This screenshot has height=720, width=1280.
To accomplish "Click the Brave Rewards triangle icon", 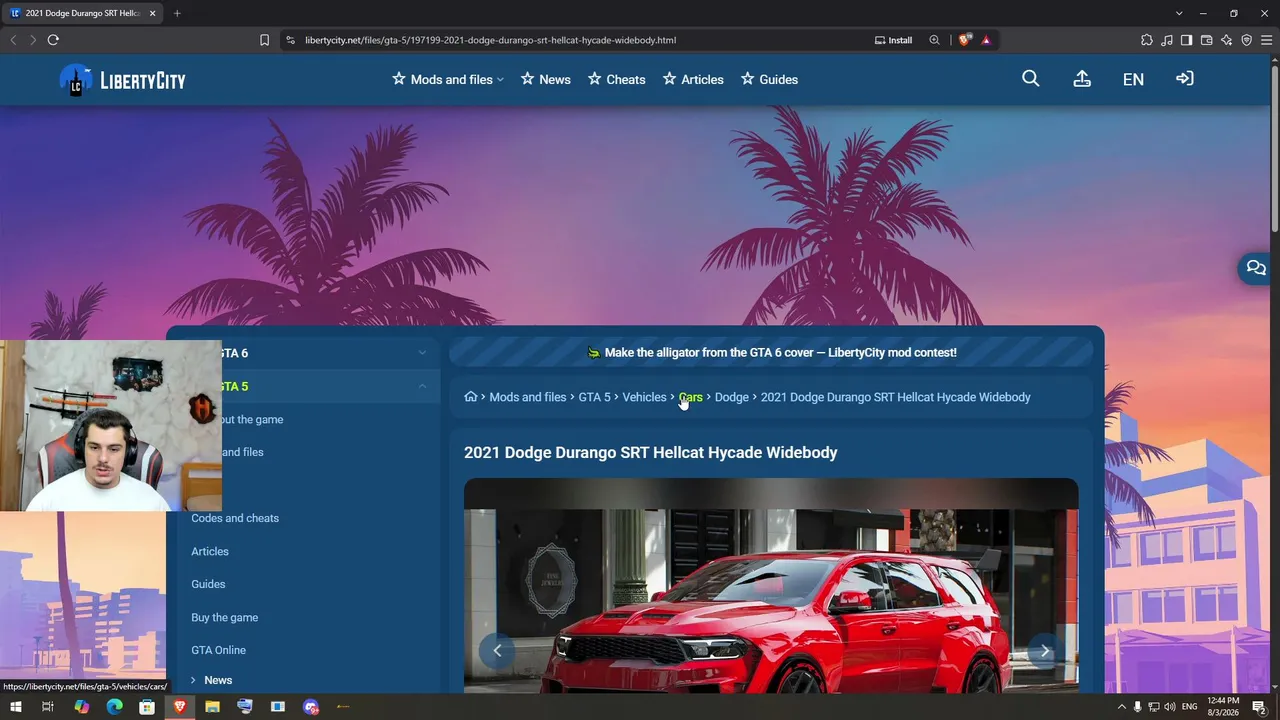I will pos(986,40).
